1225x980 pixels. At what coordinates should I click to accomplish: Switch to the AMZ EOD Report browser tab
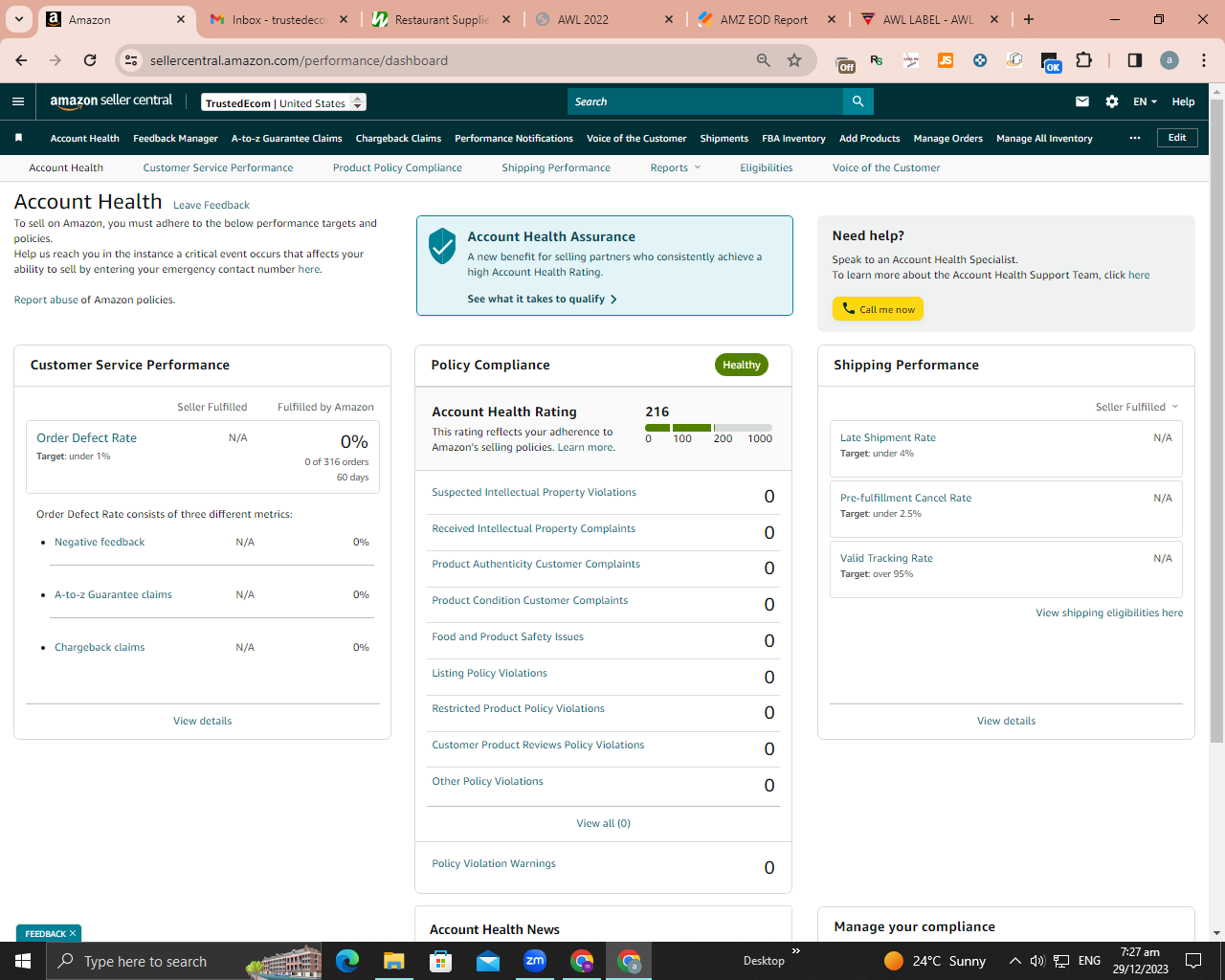pyautogui.click(x=767, y=19)
